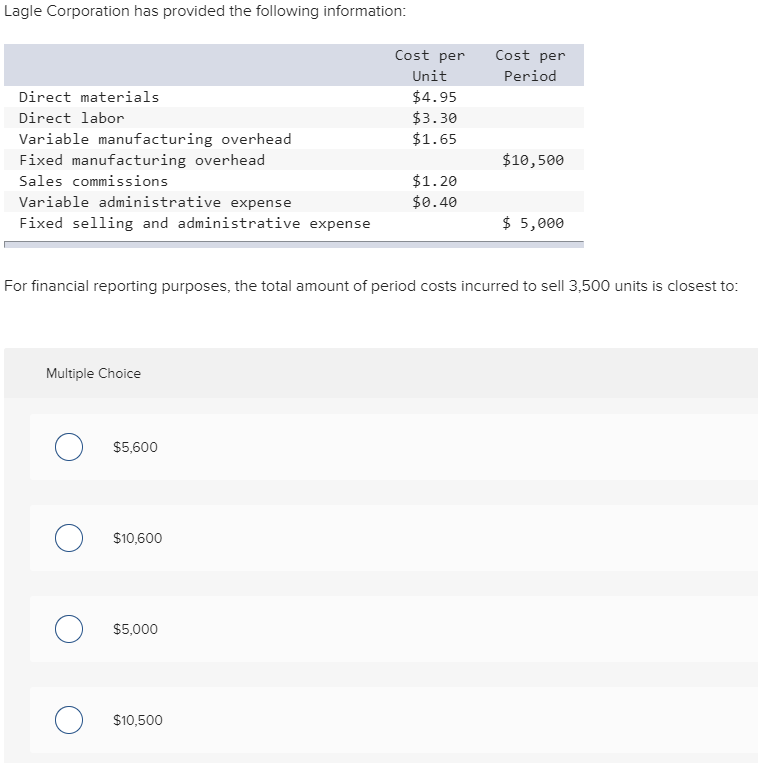Click the Direct labor row label
This screenshot has height=763, width=758.
coord(72,118)
